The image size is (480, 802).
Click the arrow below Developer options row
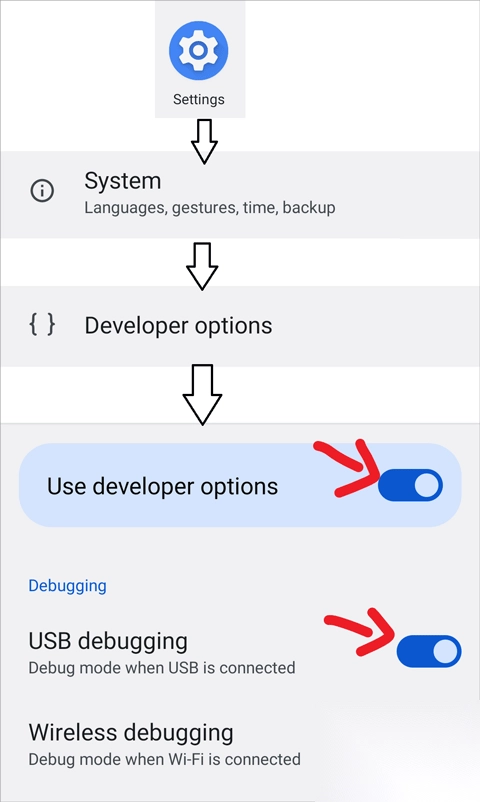[x=202, y=395]
